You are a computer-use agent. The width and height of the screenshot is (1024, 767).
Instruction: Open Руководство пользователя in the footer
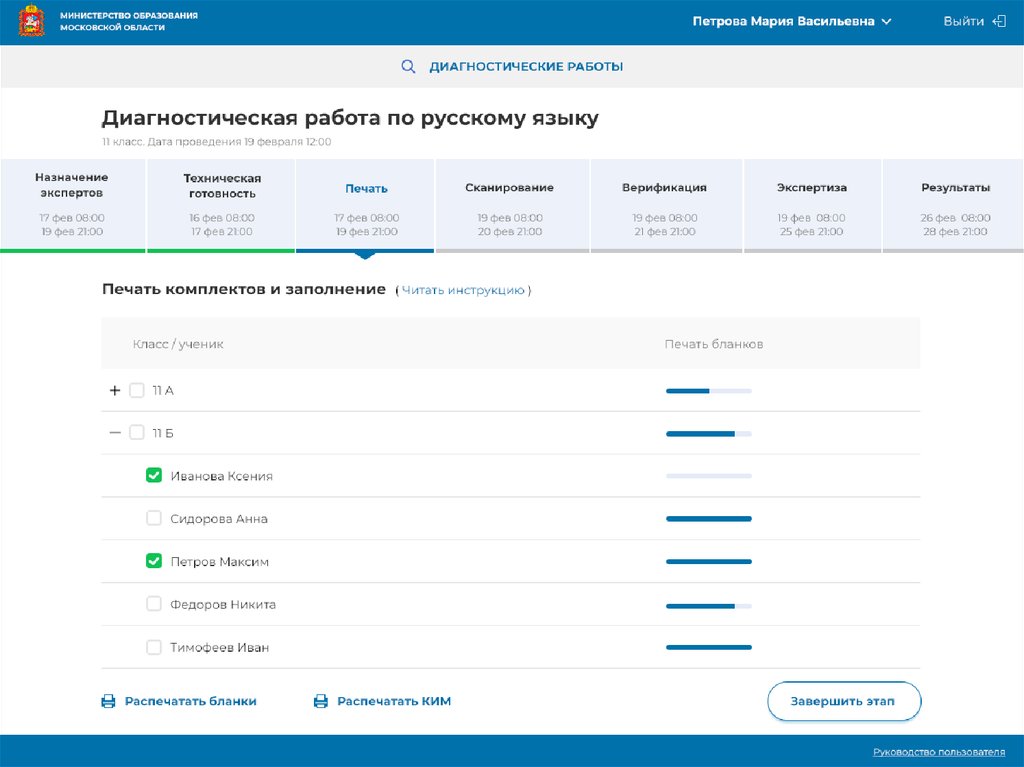[x=938, y=752]
